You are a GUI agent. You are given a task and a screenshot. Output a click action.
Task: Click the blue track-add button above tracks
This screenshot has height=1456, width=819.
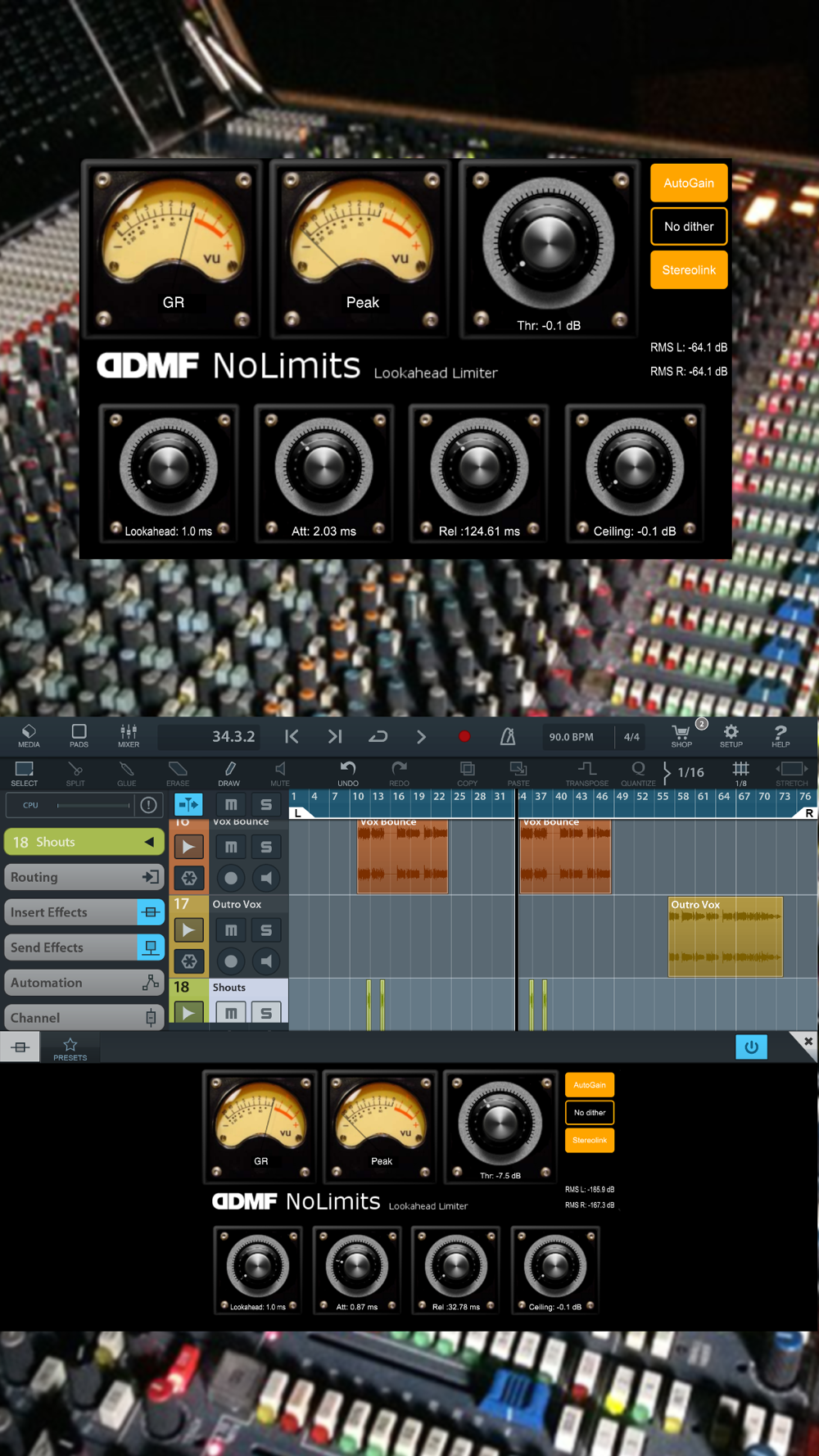[x=188, y=805]
